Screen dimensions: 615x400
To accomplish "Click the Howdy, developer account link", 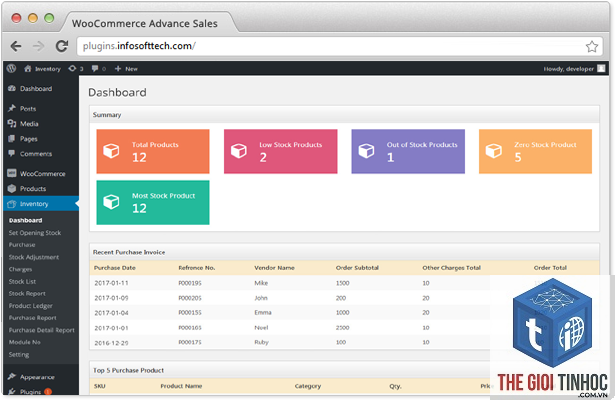I will tap(568, 69).
